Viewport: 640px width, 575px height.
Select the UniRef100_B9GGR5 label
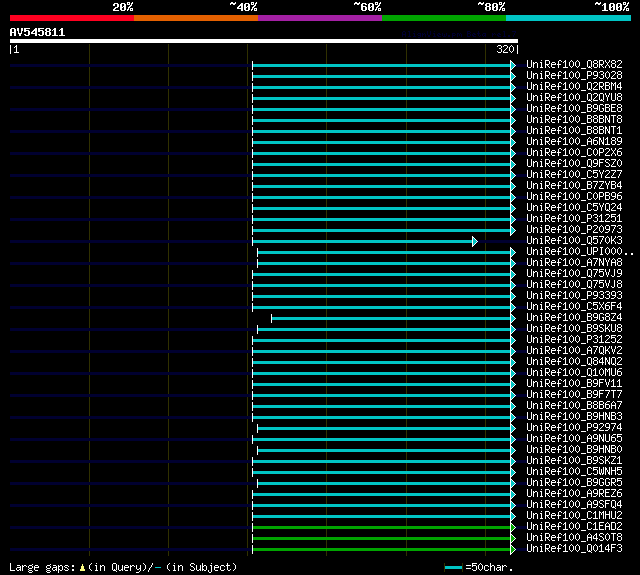pyautogui.click(x=574, y=483)
